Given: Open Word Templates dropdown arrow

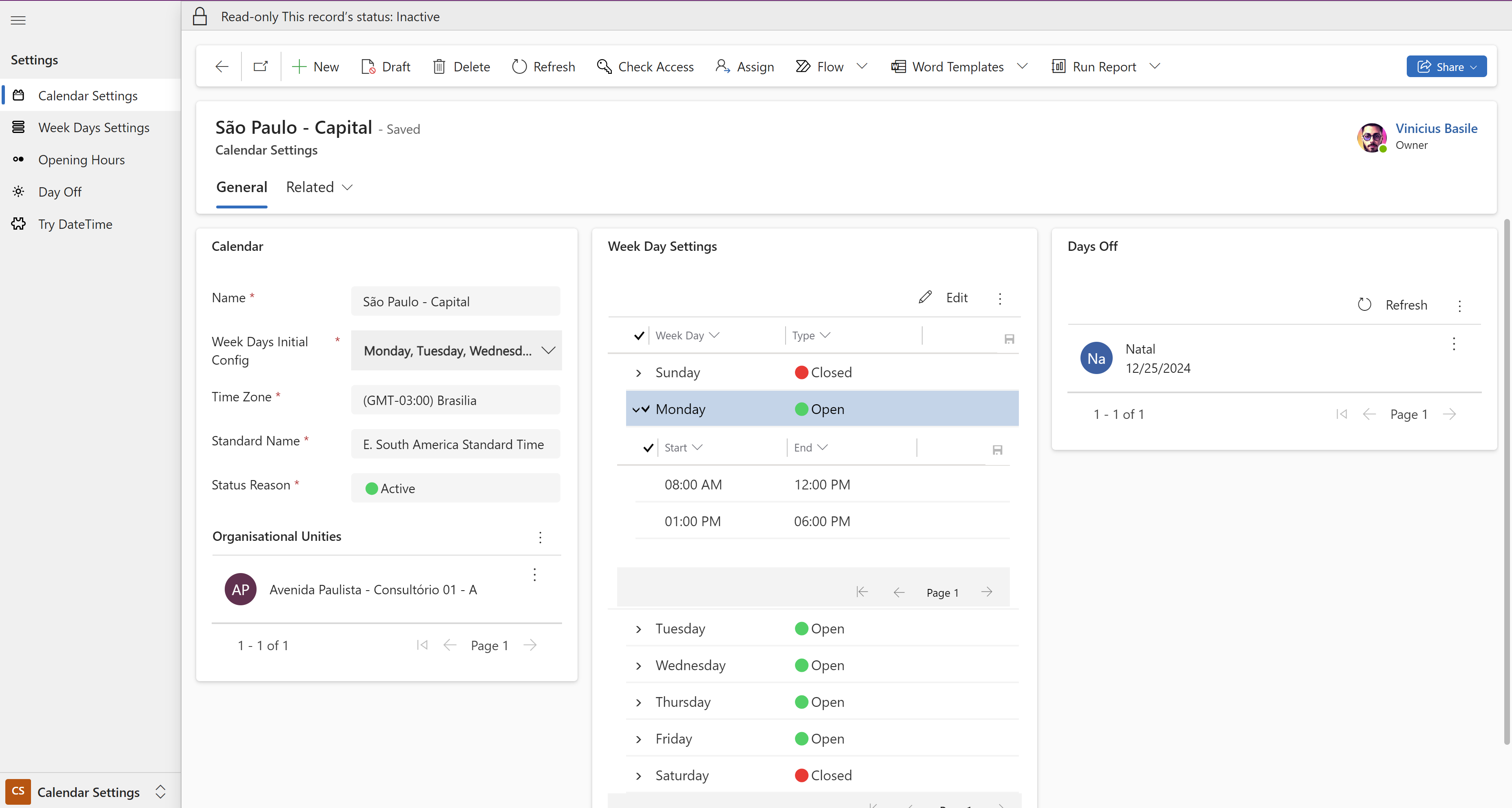Looking at the screenshot, I should [x=1022, y=66].
